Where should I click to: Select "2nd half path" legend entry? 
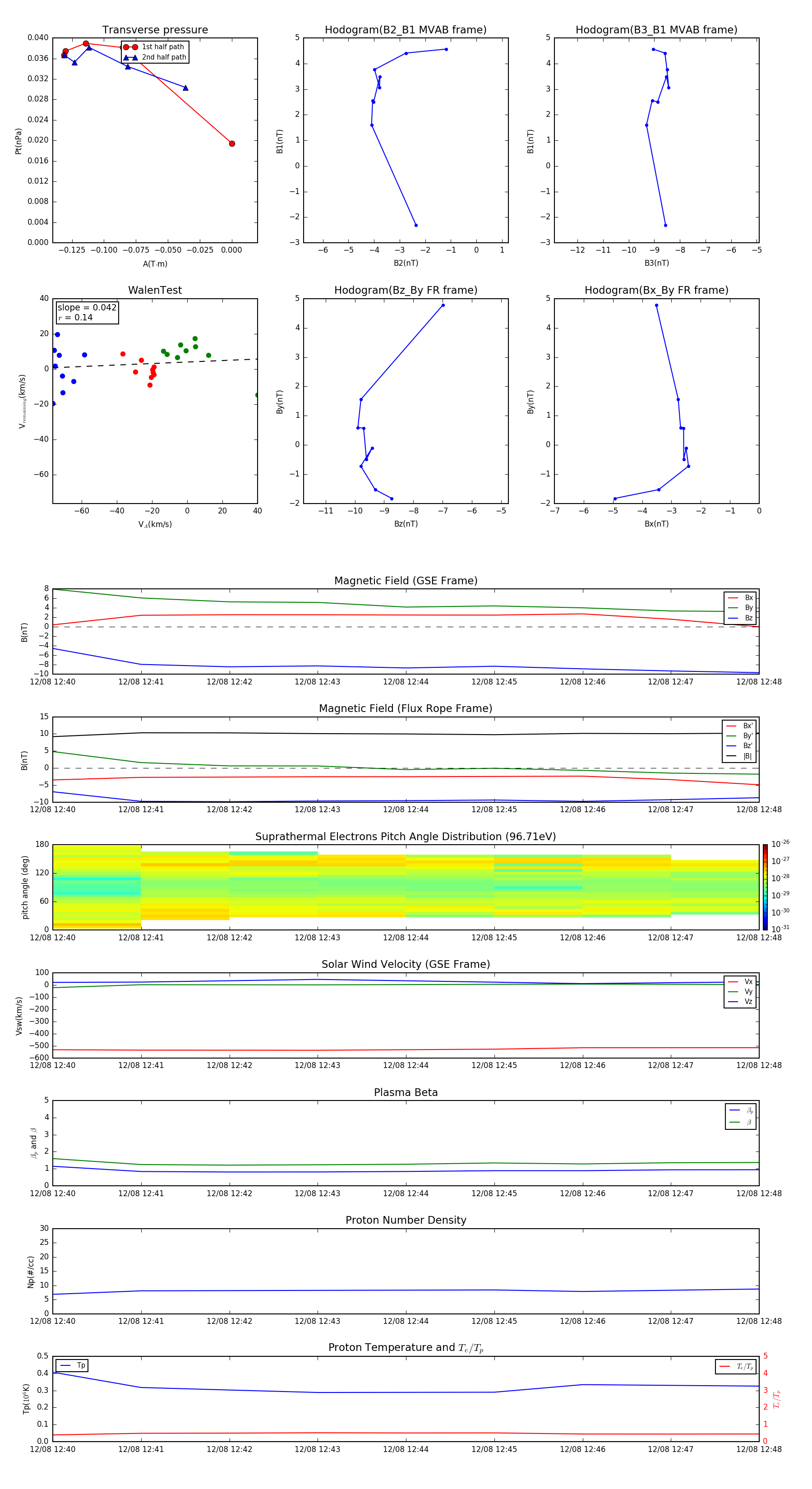point(156,57)
